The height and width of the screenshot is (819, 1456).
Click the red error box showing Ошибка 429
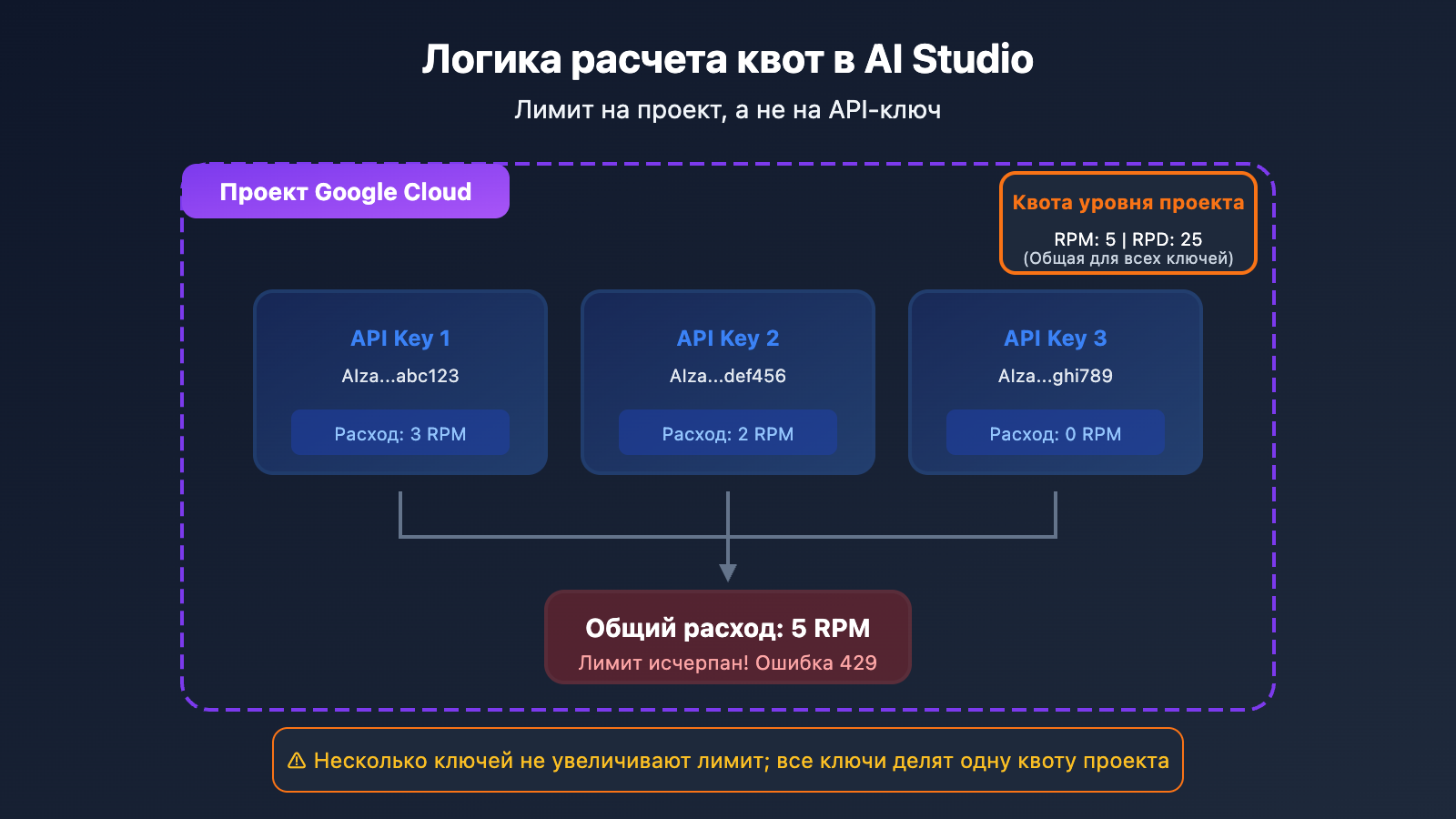[x=727, y=637]
